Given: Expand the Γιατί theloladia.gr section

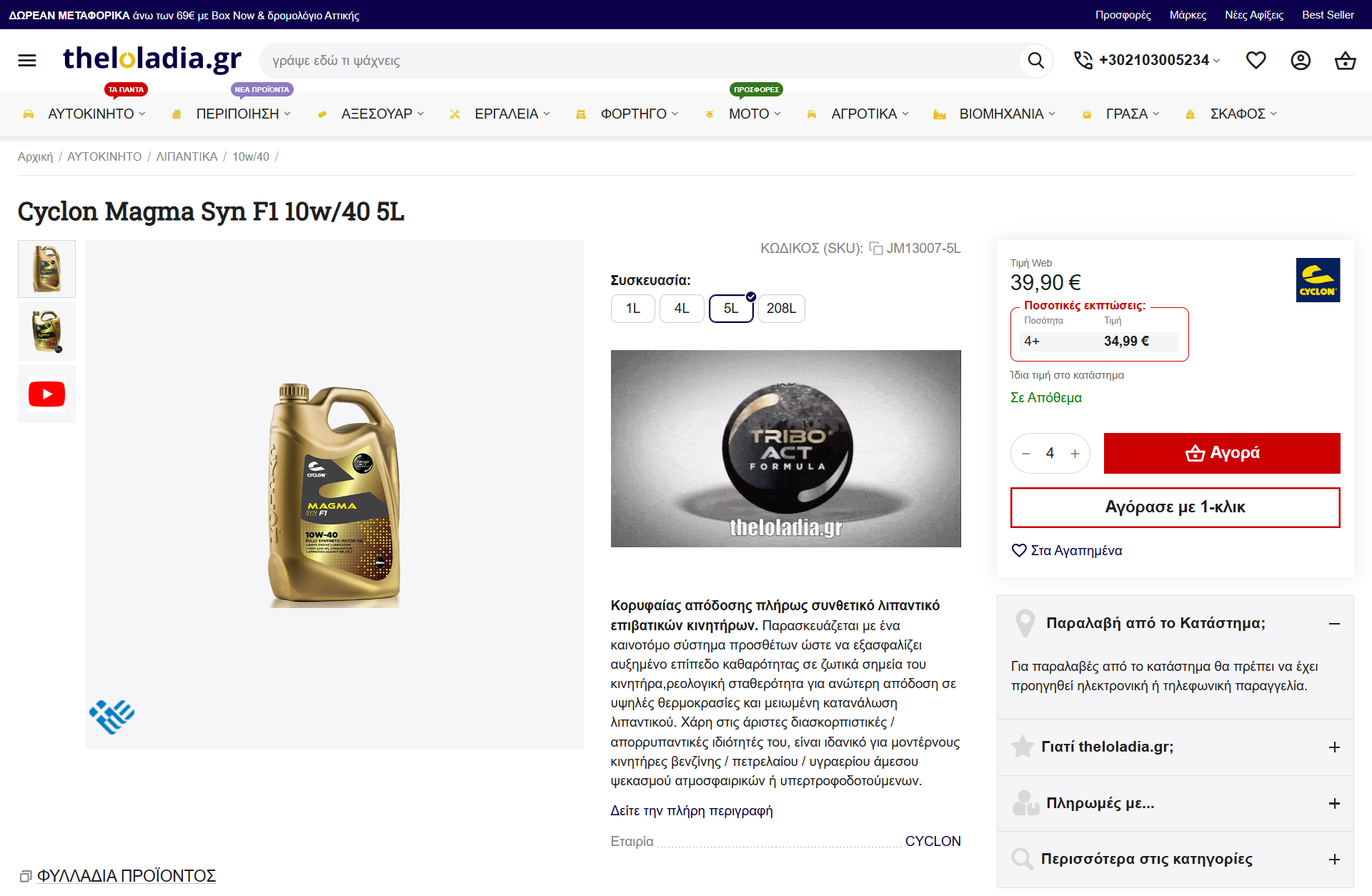Looking at the screenshot, I should pos(1334,747).
